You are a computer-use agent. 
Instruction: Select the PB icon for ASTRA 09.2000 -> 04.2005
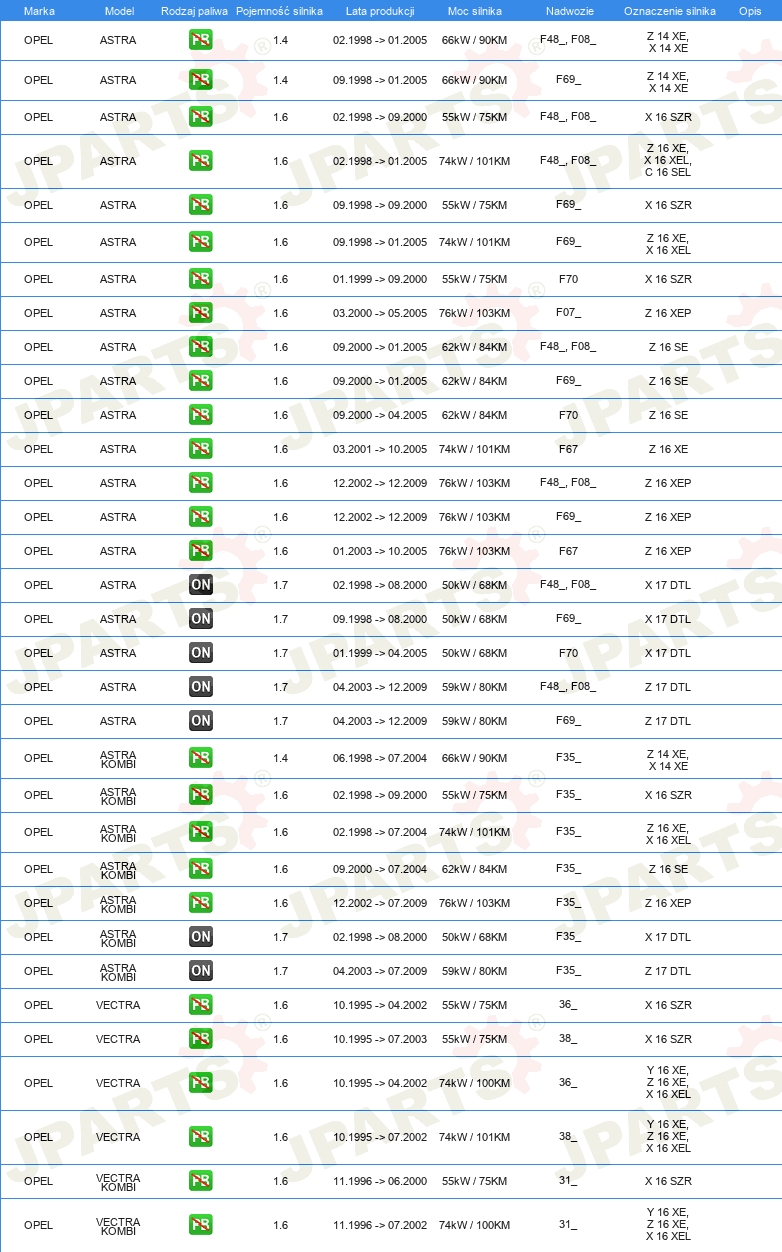click(x=201, y=416)
